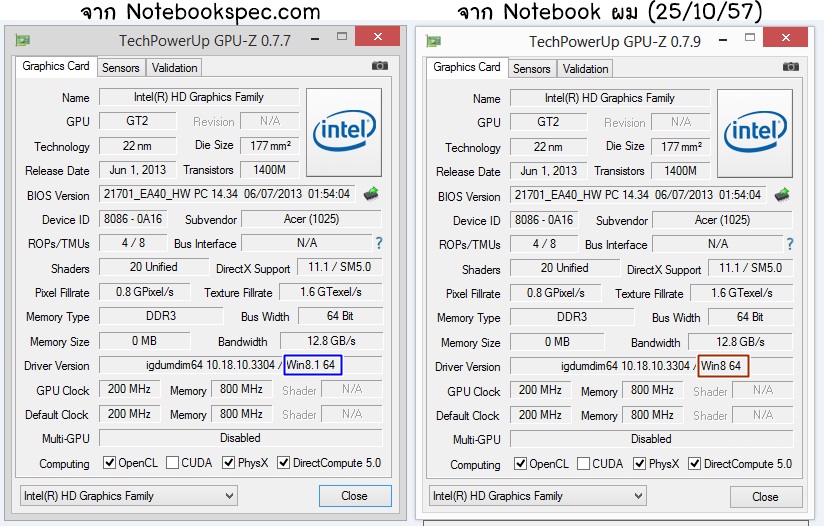Toggle DirectCompute 5.0 checkbox in GPU-Z 0.7.7

[x=283, y=462]
